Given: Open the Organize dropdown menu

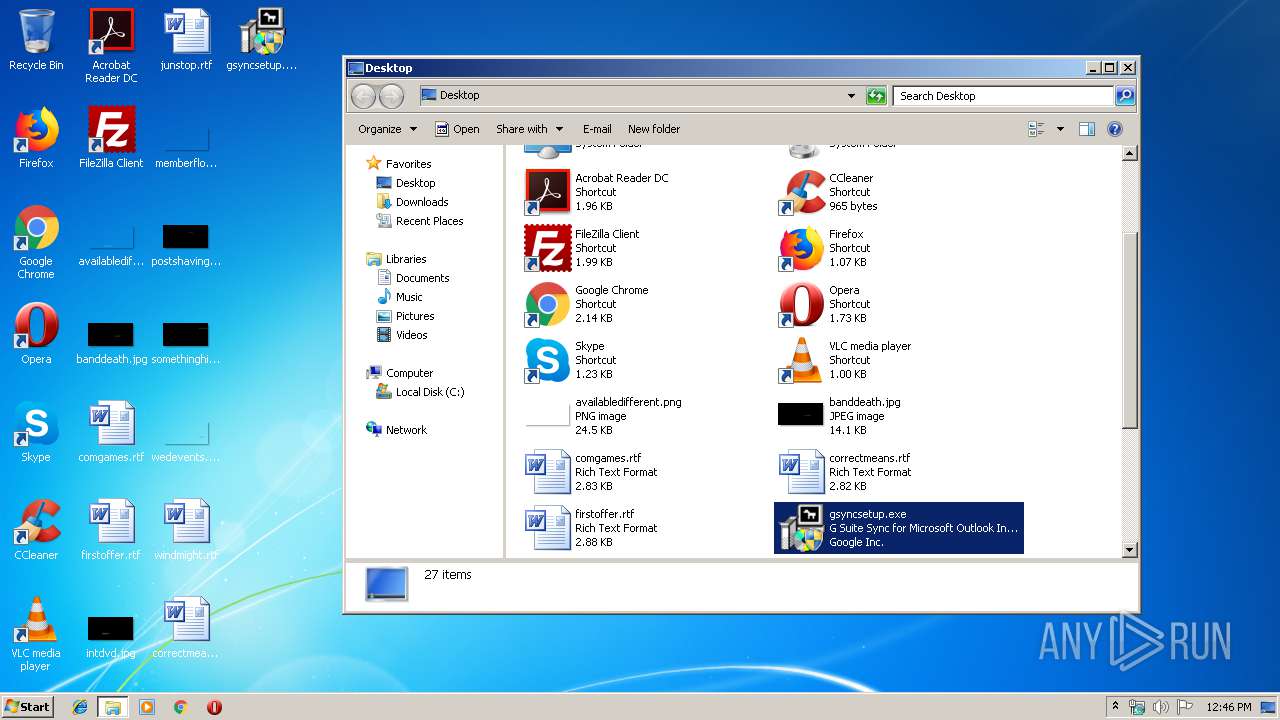Looking at the screenshot, I should 387,129.
